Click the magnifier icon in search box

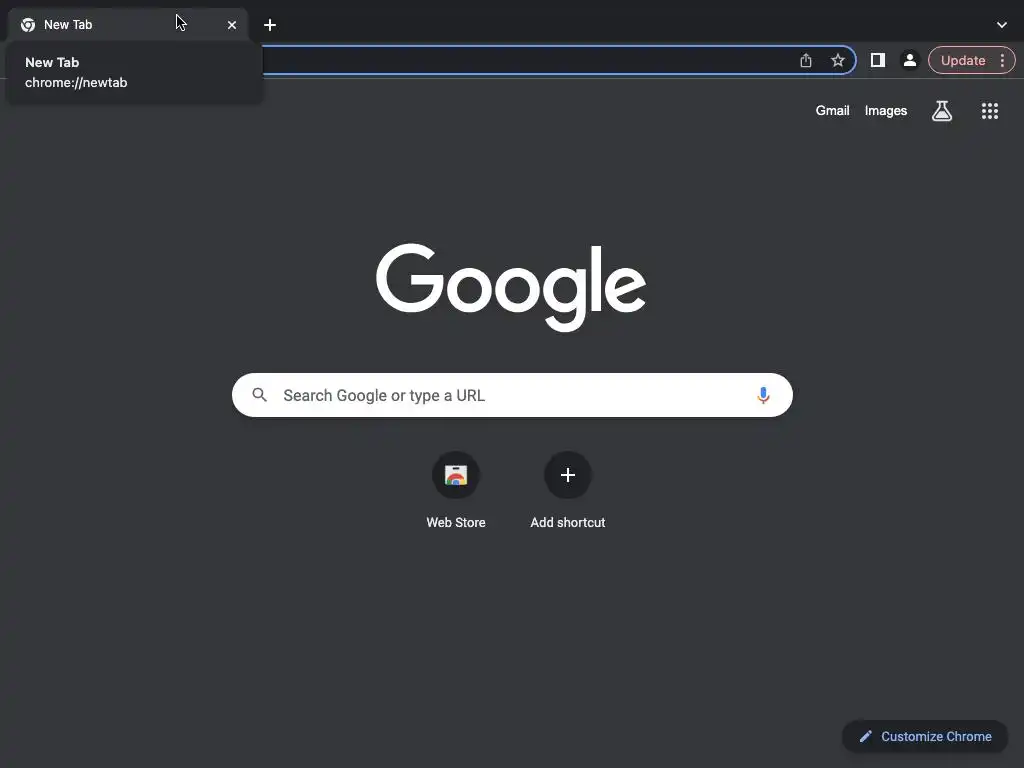[259, 395]
